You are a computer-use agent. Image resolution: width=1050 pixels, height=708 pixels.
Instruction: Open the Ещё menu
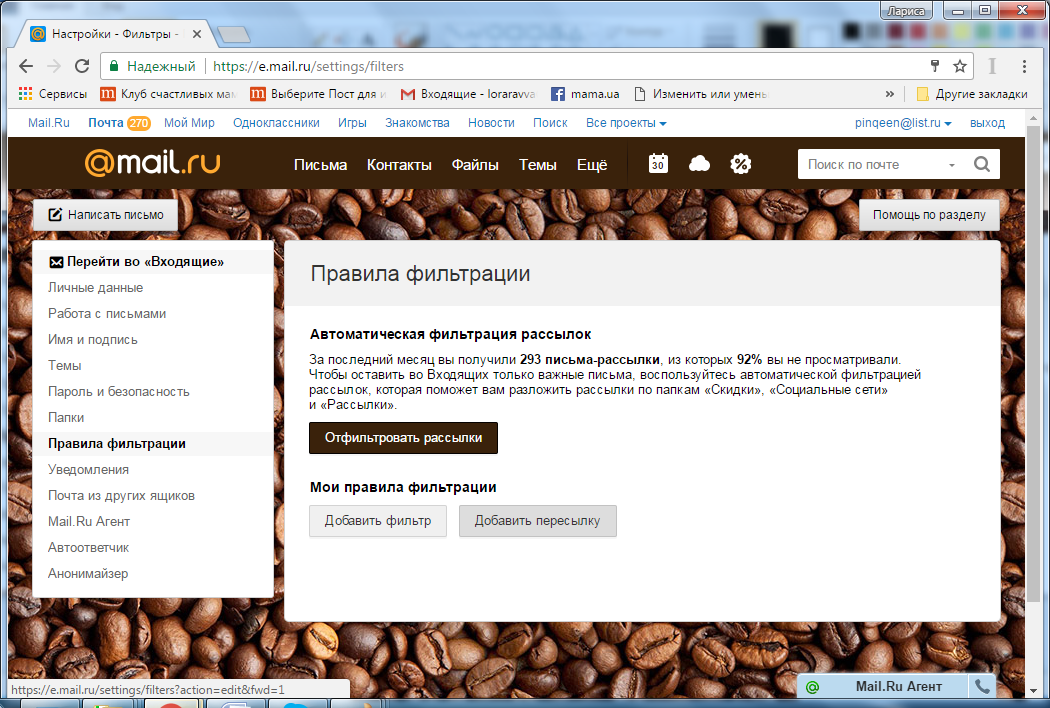[592, 165]
